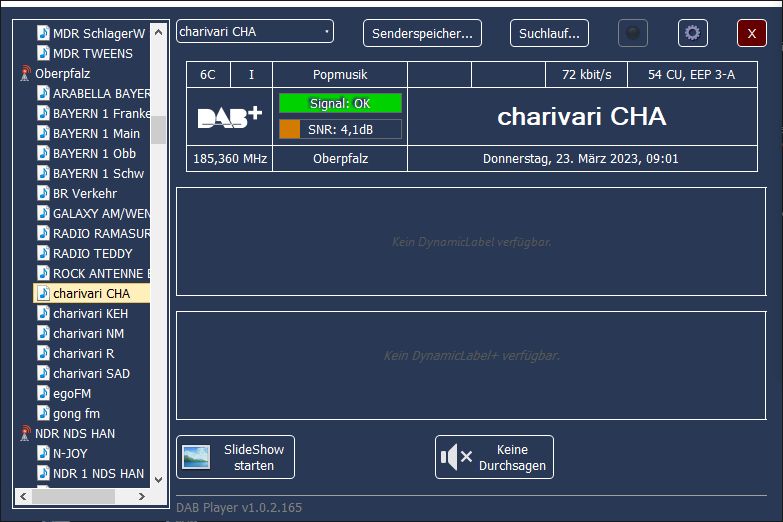
Task: Click the green Signal OK bar
Action: coord(340,103)
